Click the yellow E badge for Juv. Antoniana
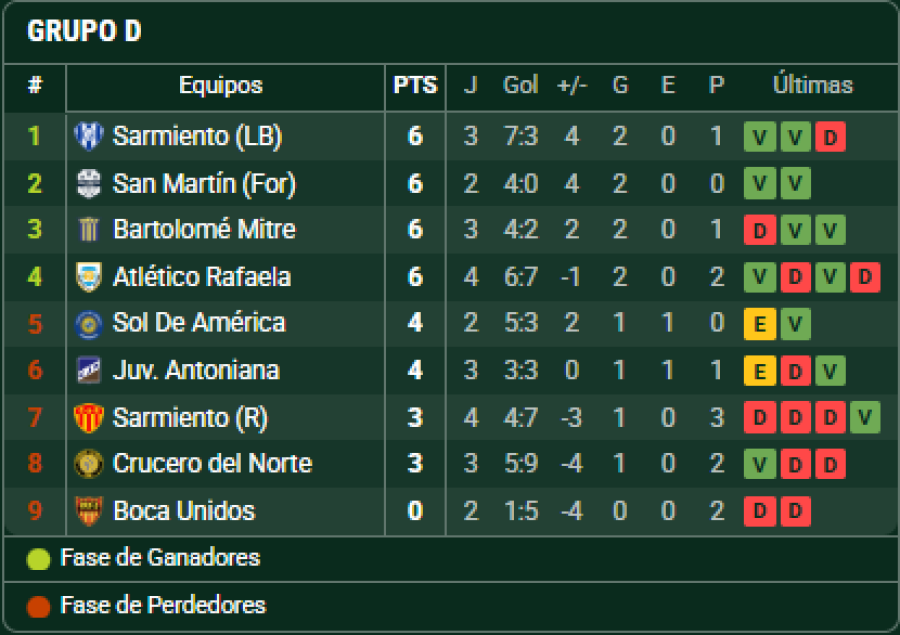The height and width of the screenshot is (635, 900). (760, 372)
